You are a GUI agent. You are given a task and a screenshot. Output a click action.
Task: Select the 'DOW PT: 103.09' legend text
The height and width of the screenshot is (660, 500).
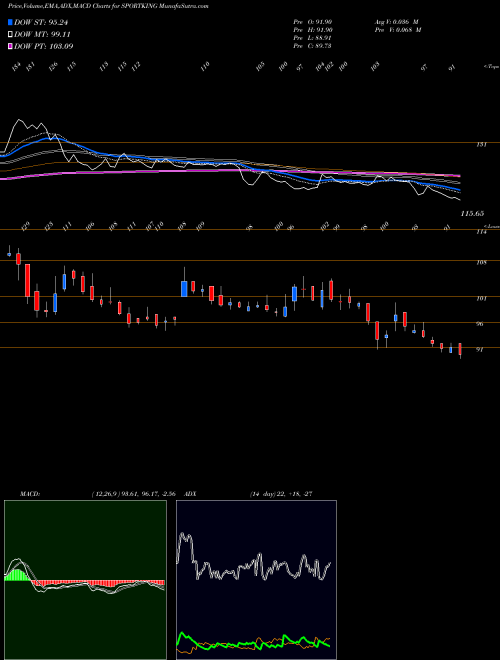[44, 46]
